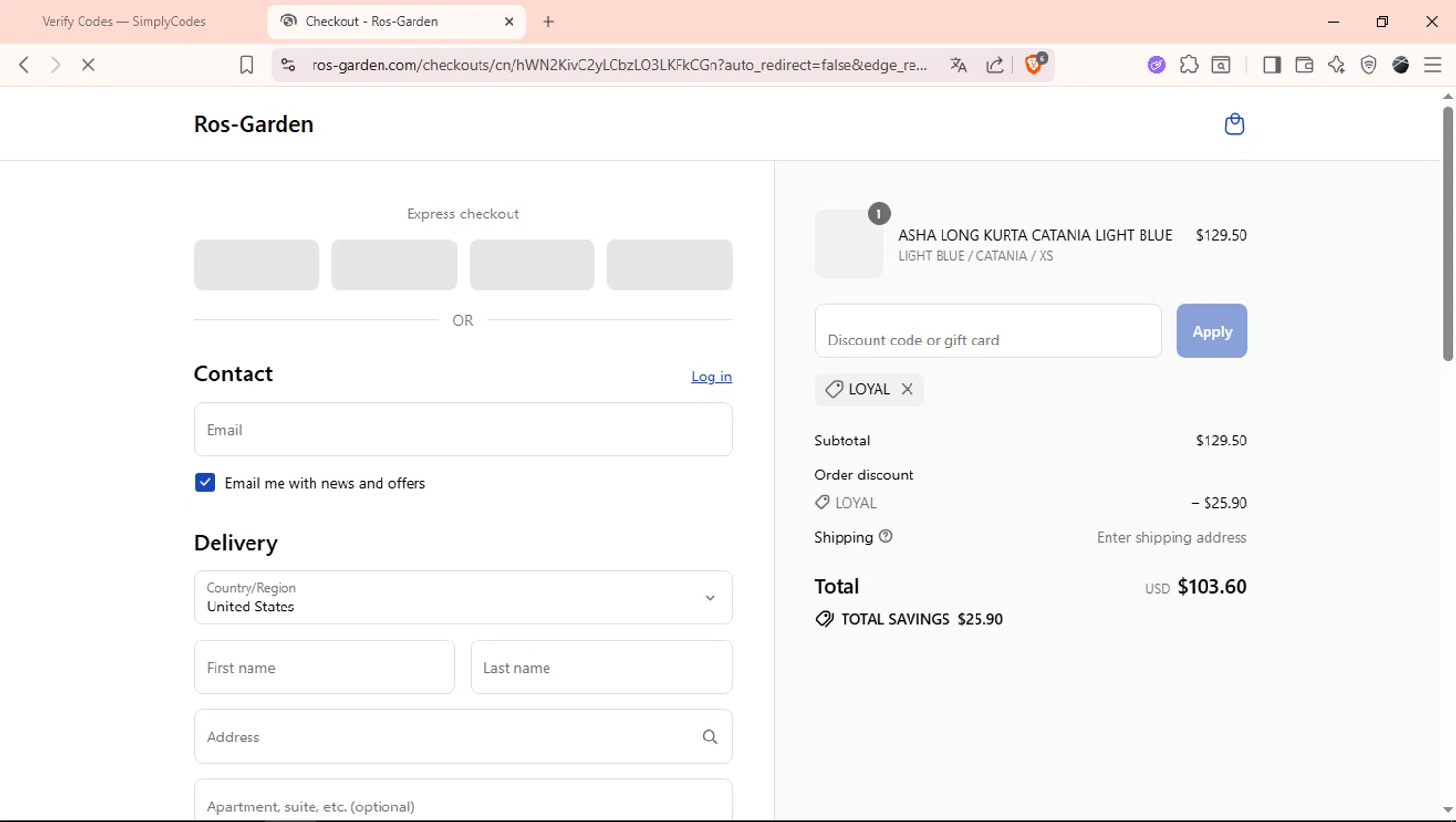Click the ASHA LONG KURTA product name

[1035, 235]
